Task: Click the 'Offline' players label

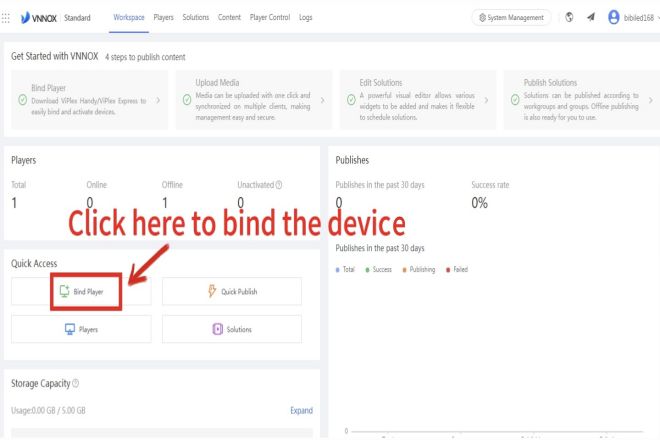Action: pos(172,185)
